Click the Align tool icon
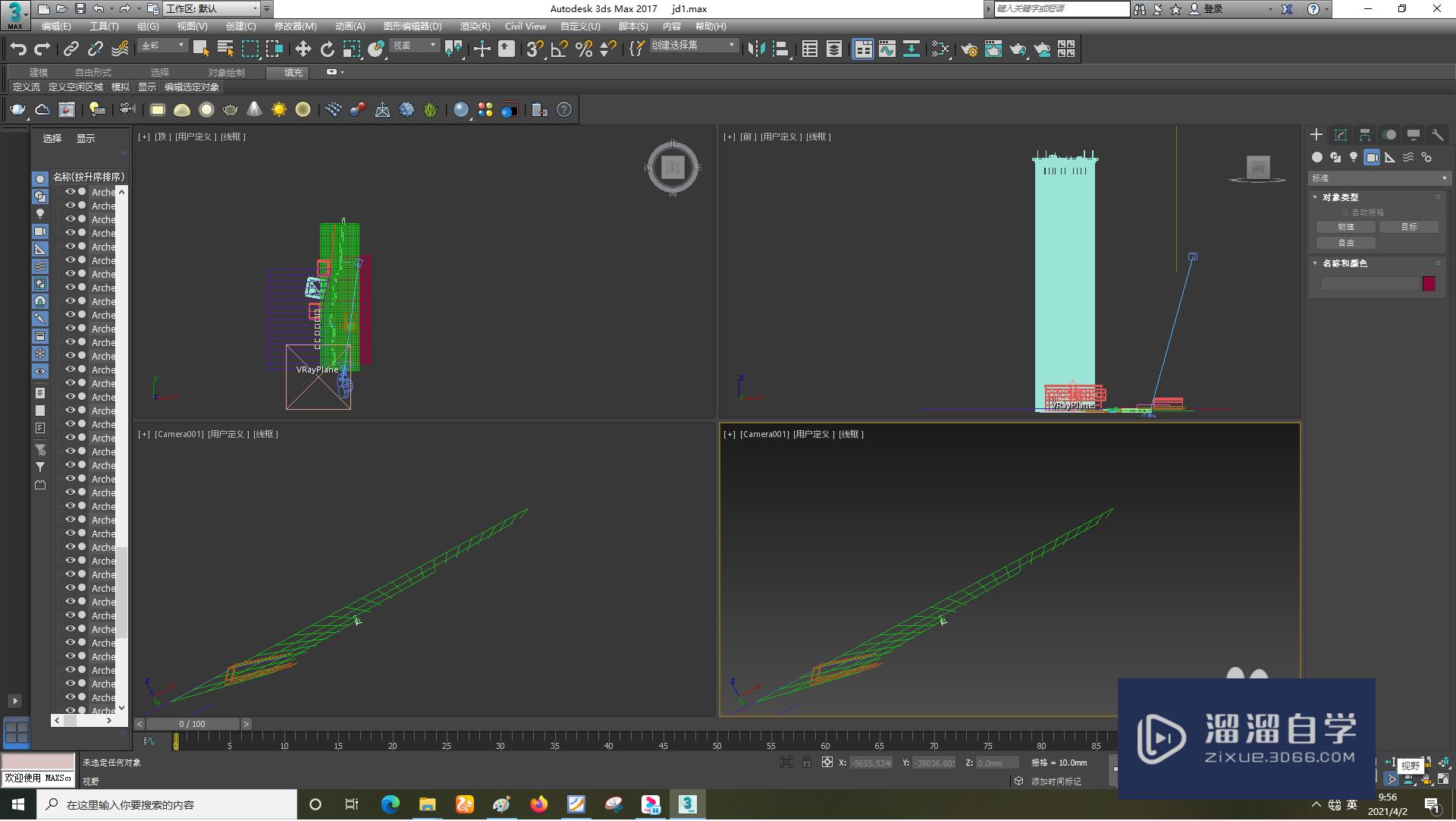 coord(780,49)
